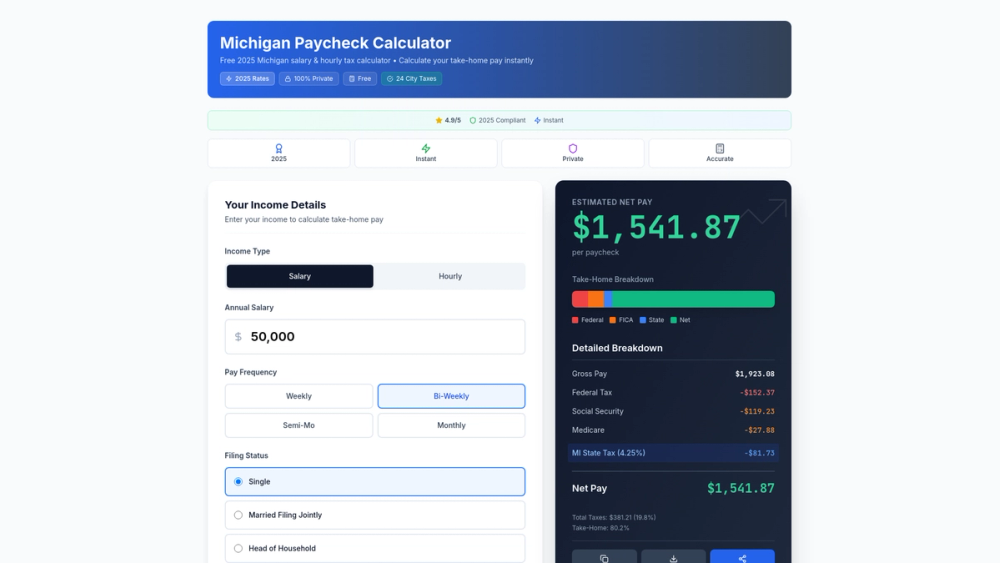Select the Salary income type

click(300, 276)
